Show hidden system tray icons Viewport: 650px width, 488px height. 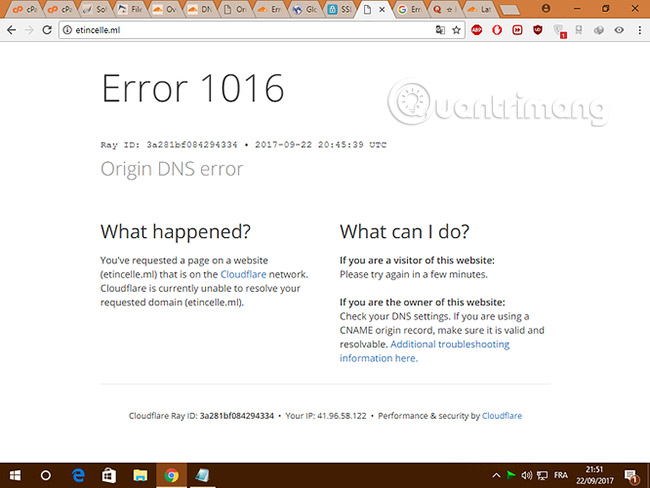[x=496, y=476]
